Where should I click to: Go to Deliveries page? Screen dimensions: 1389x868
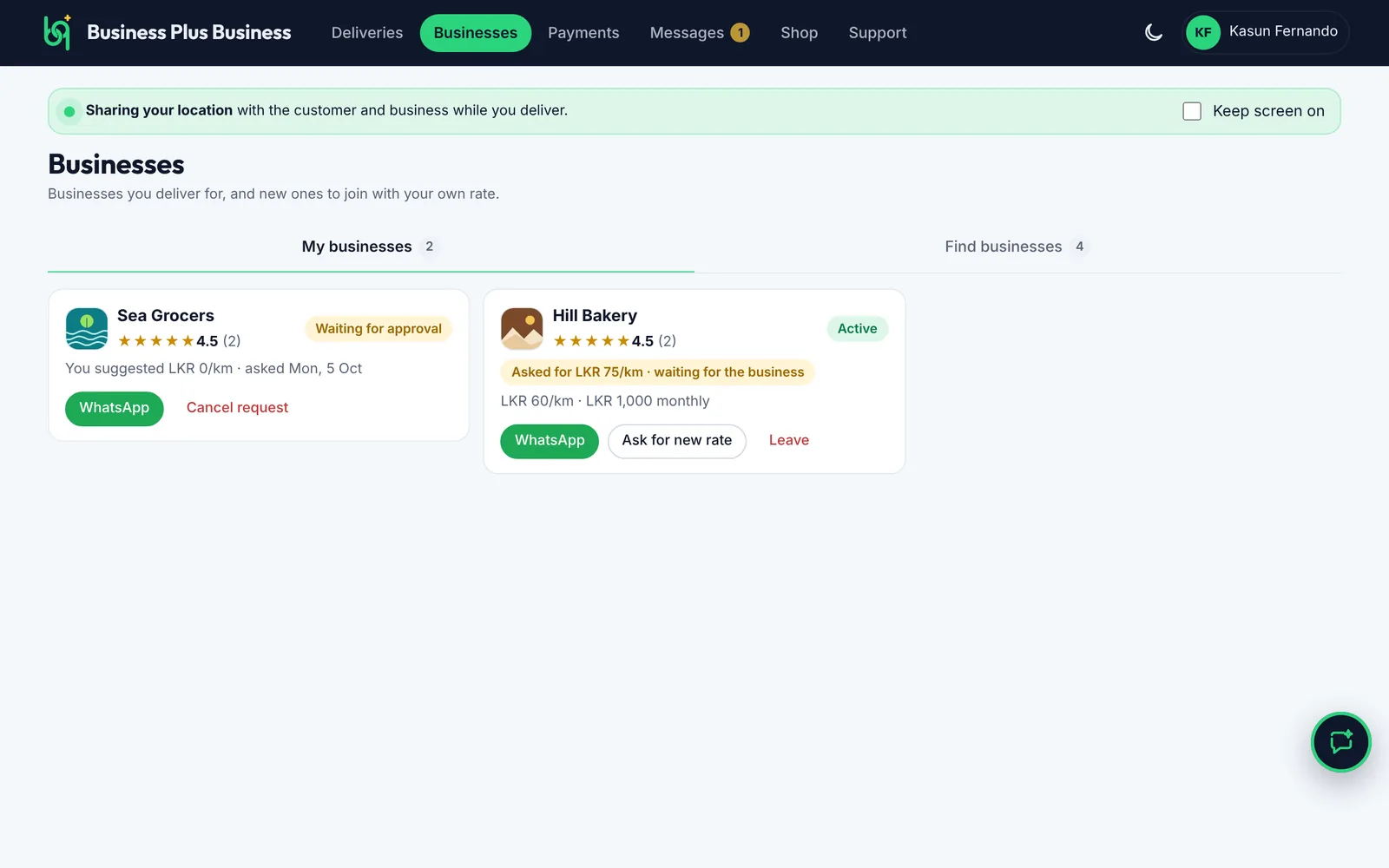[367, 33]
